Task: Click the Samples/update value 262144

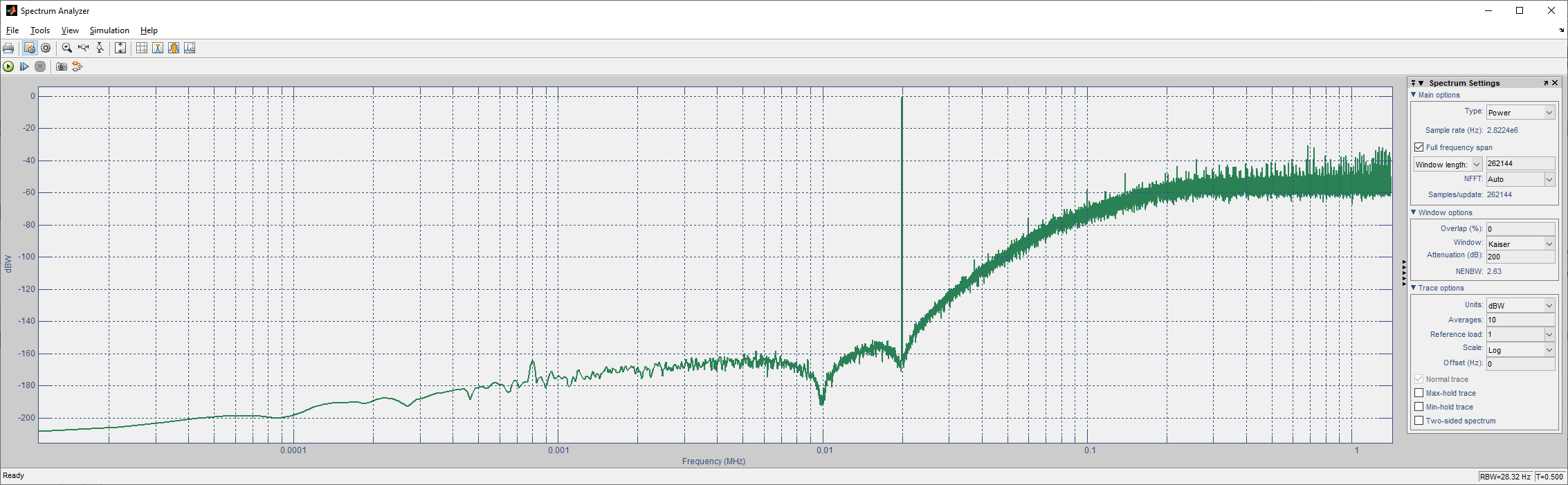Action: (1499, 194)
